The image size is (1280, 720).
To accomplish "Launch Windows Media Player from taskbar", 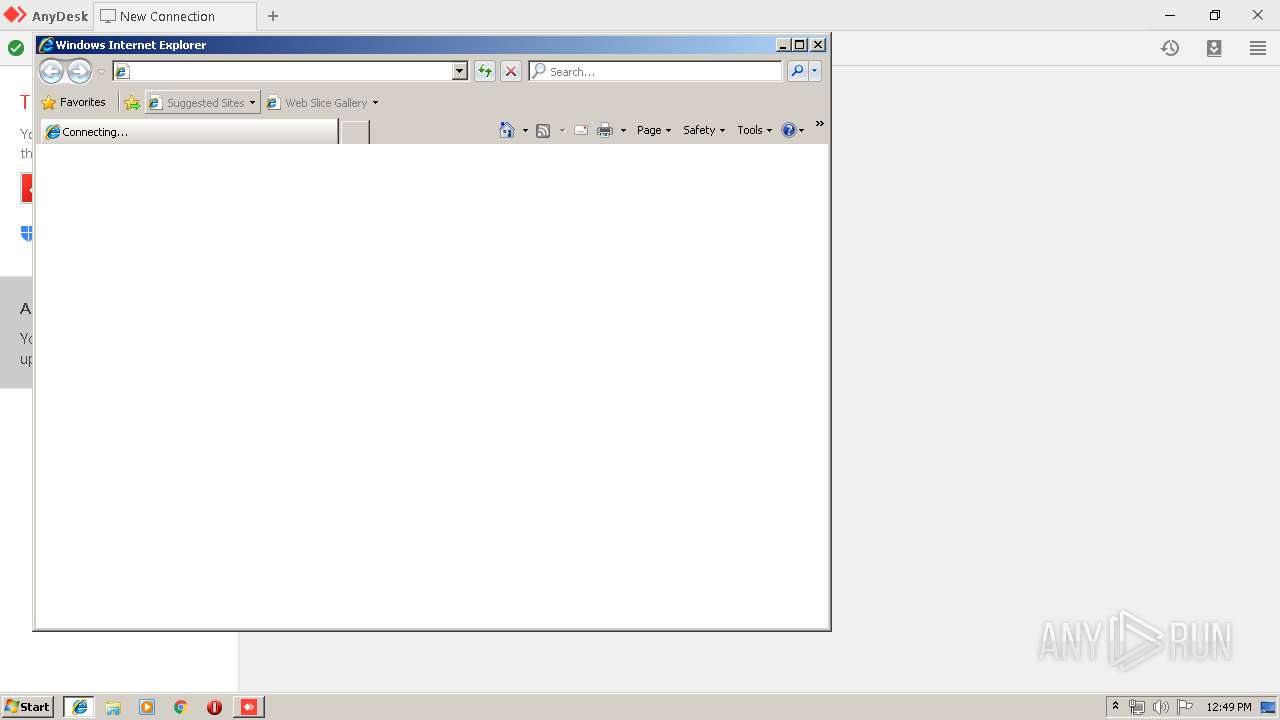I will 147,707.
